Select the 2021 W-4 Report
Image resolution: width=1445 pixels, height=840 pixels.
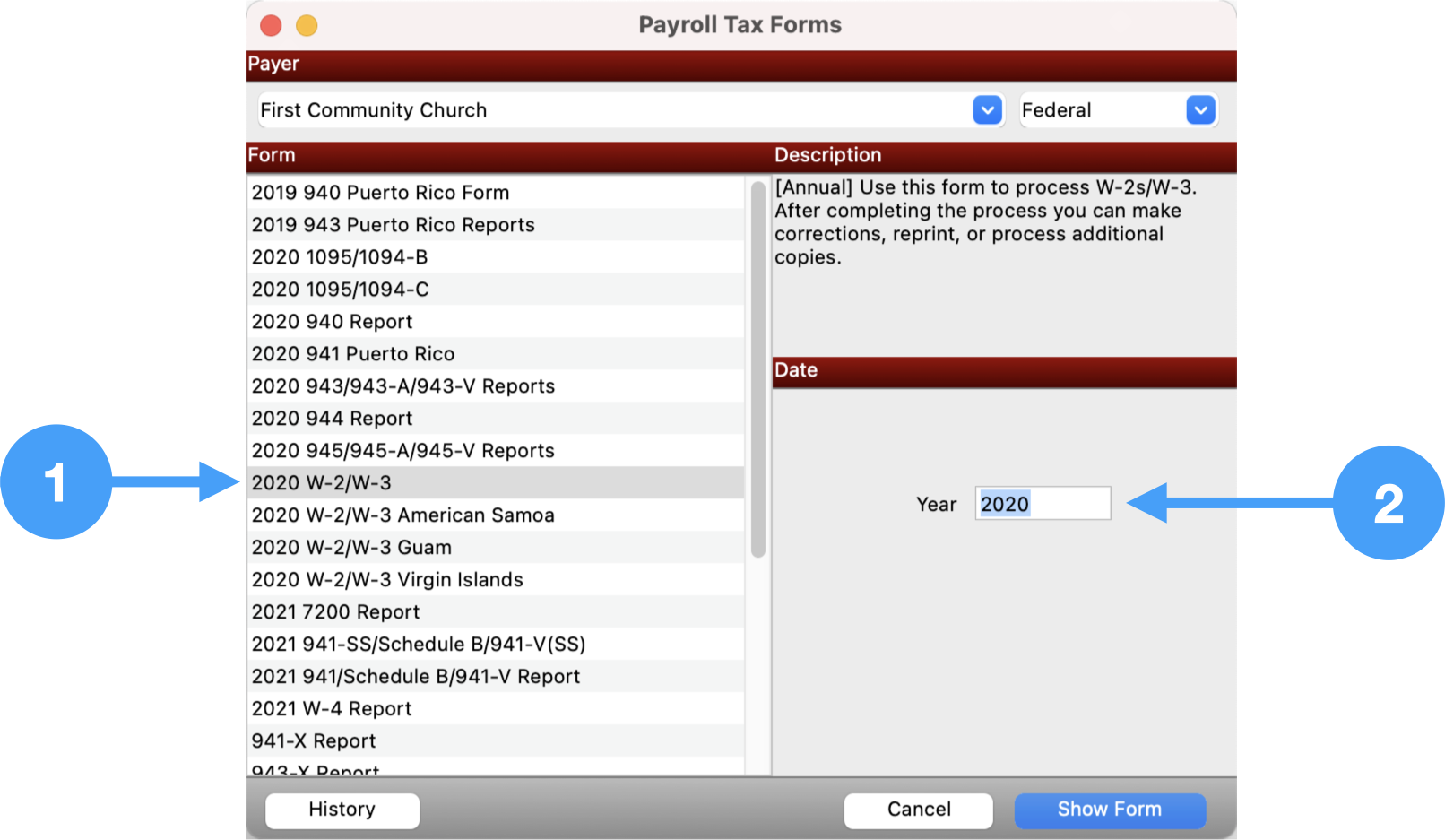332,709
